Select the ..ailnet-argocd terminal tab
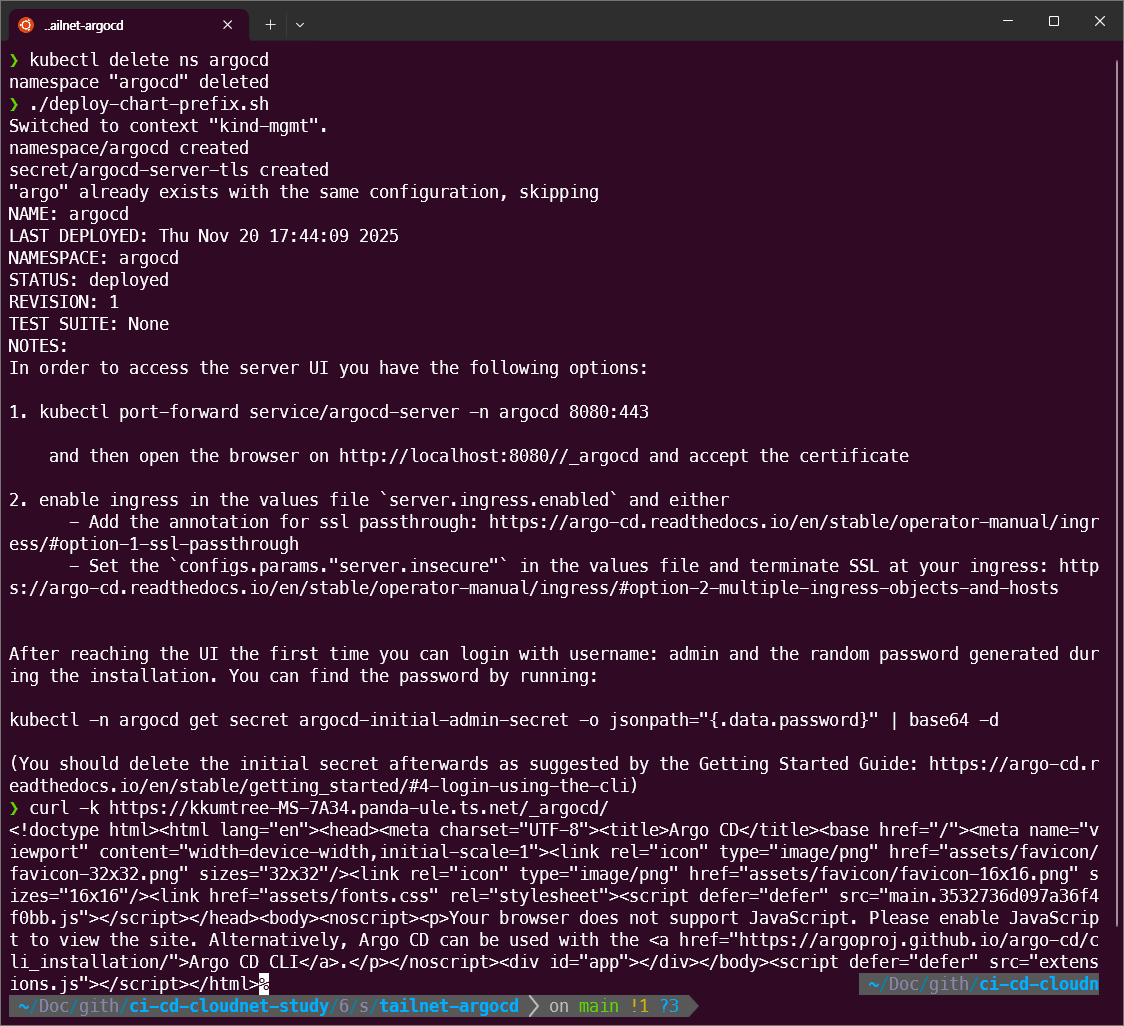The width and height of the screenshot is (1124, 1026). tap(128, 25)
